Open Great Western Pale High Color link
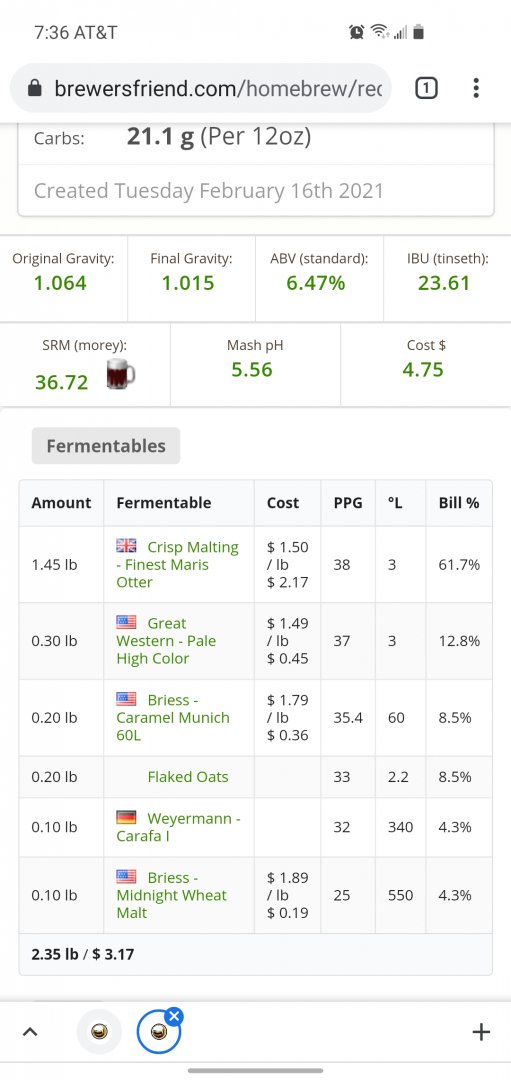This screenshot has height=1080, width=511. pyautogui.click(x=166, y=641)
